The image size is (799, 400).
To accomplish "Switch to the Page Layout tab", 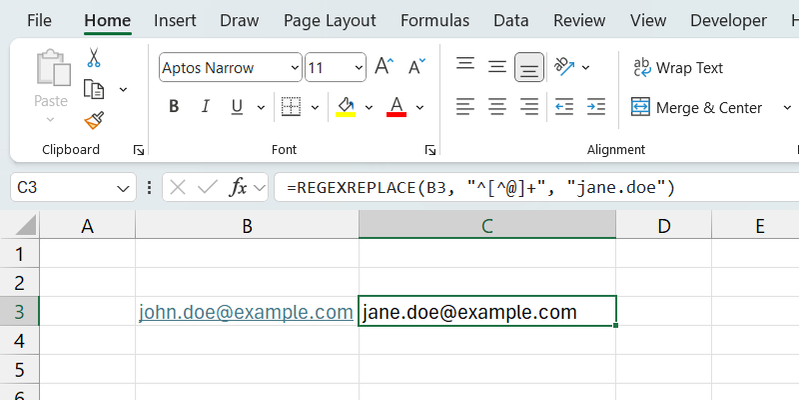I will pyautogui.click(x=330, y=20).
